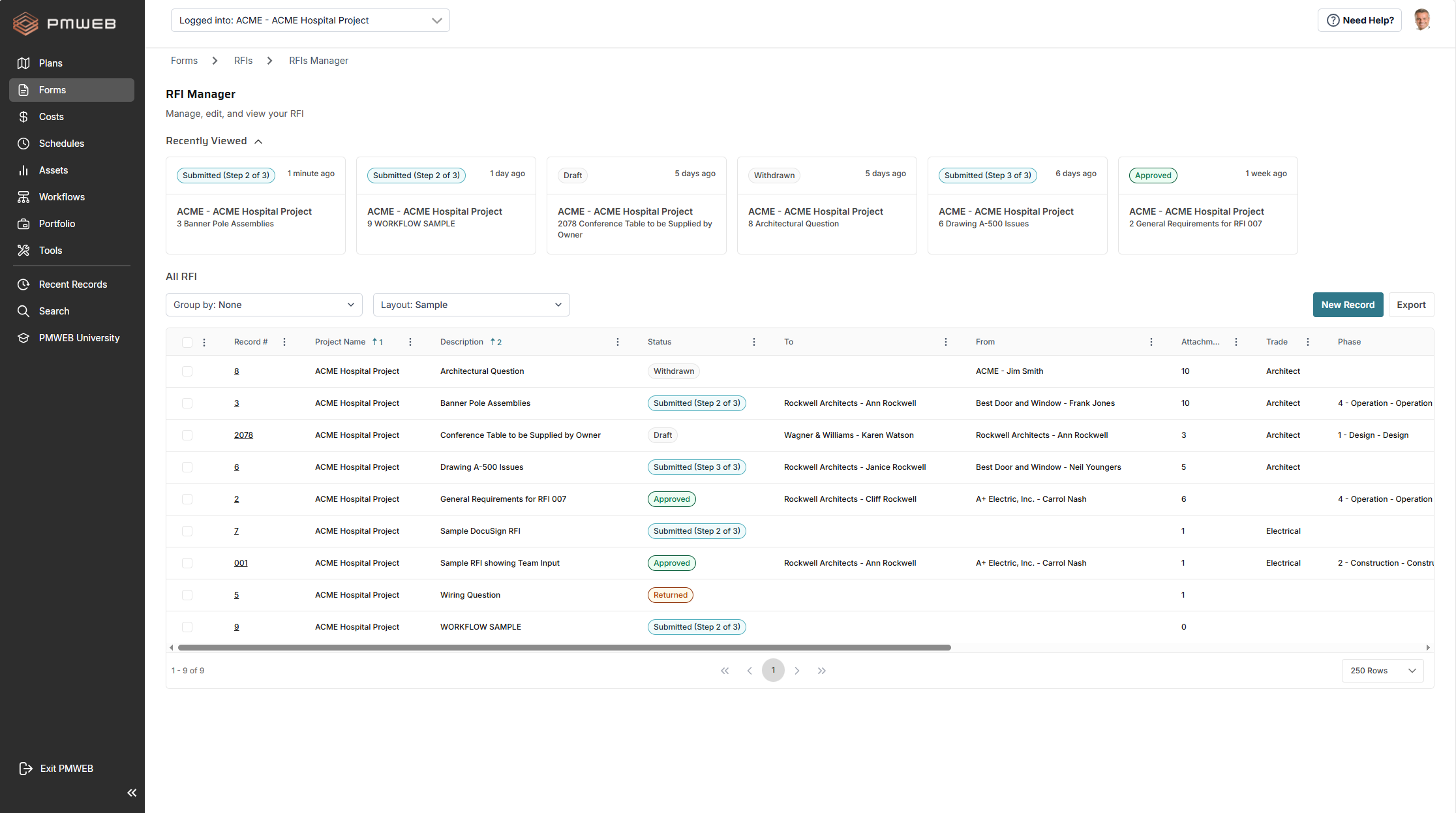Check the row checkbox for Wiring Question
1456x813 pixels.
(187, 594)
